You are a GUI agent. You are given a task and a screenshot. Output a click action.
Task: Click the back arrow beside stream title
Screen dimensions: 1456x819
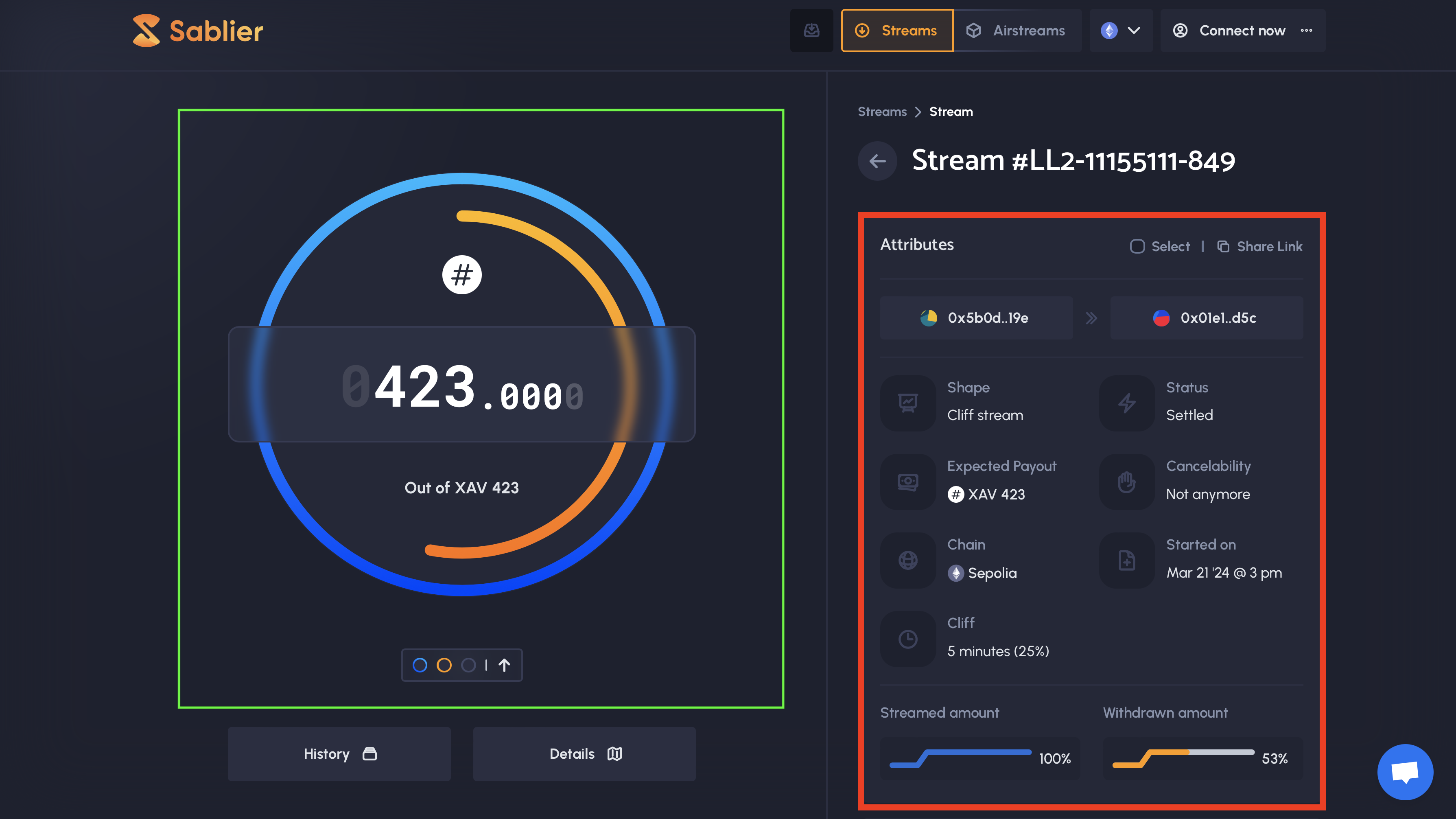coord(877,161)
